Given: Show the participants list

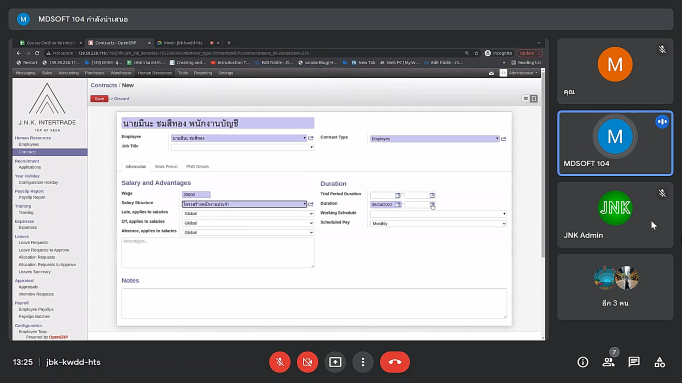Looking at the screenshot, I should [608, 362].
